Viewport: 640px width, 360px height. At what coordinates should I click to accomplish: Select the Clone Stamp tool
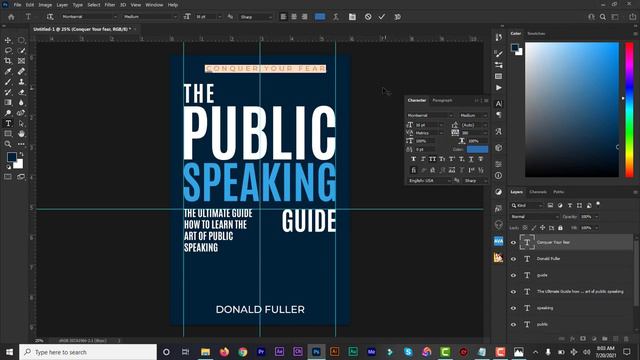(x=21, y=82)
